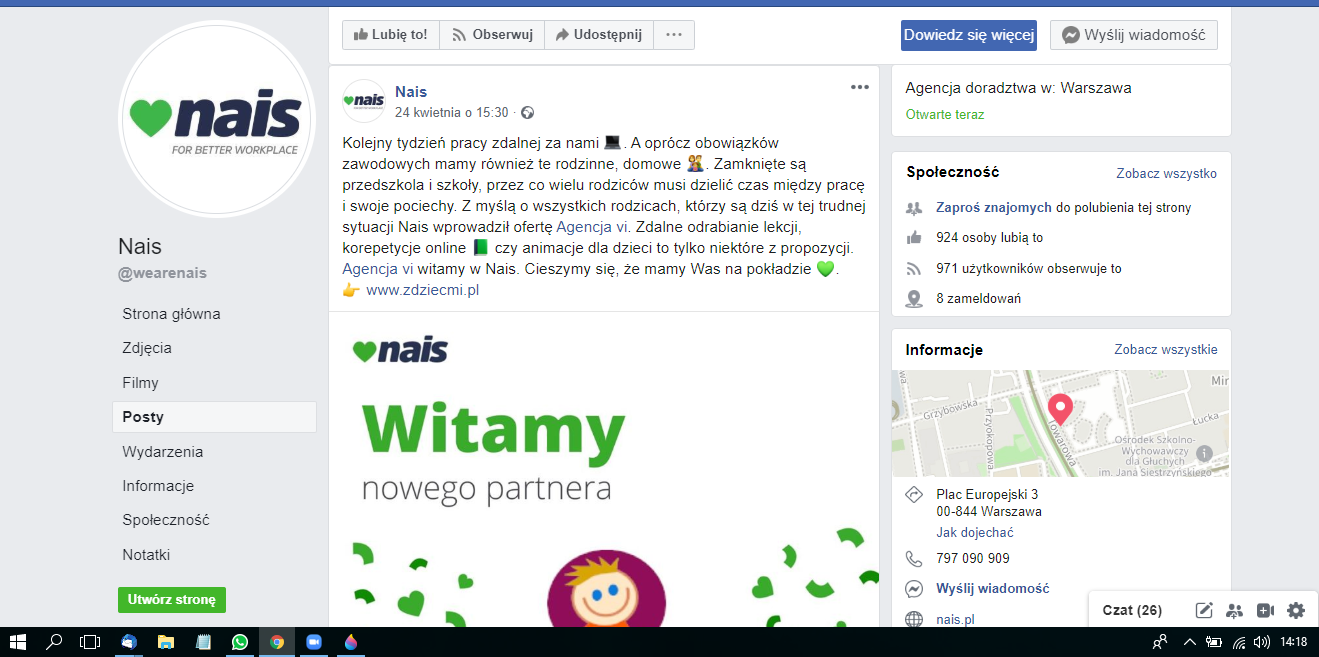Toggle Obserwuj follow button
1319x657 pixels.
[x=492, y=35]
